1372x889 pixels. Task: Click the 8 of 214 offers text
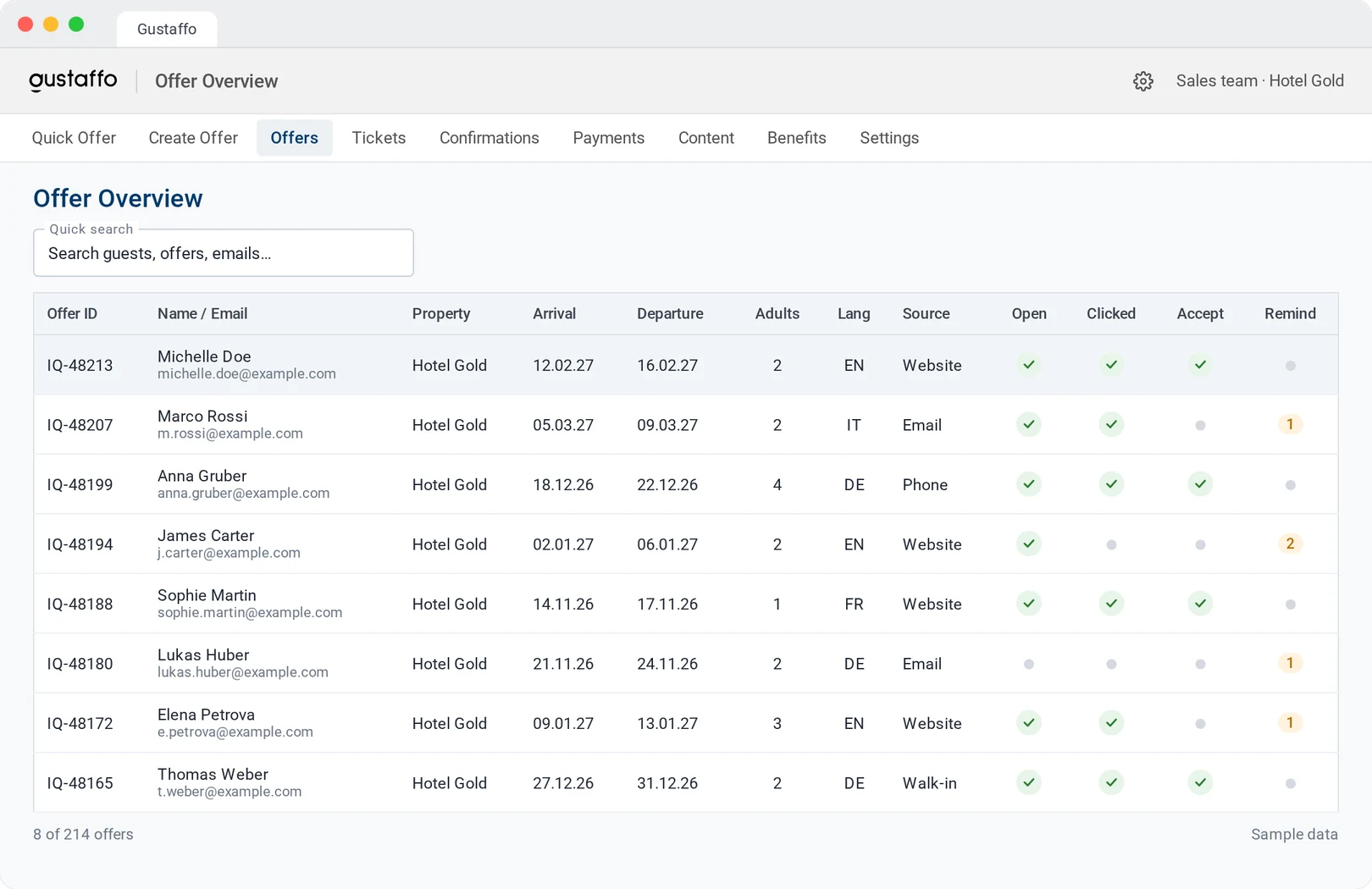[83, 834]
